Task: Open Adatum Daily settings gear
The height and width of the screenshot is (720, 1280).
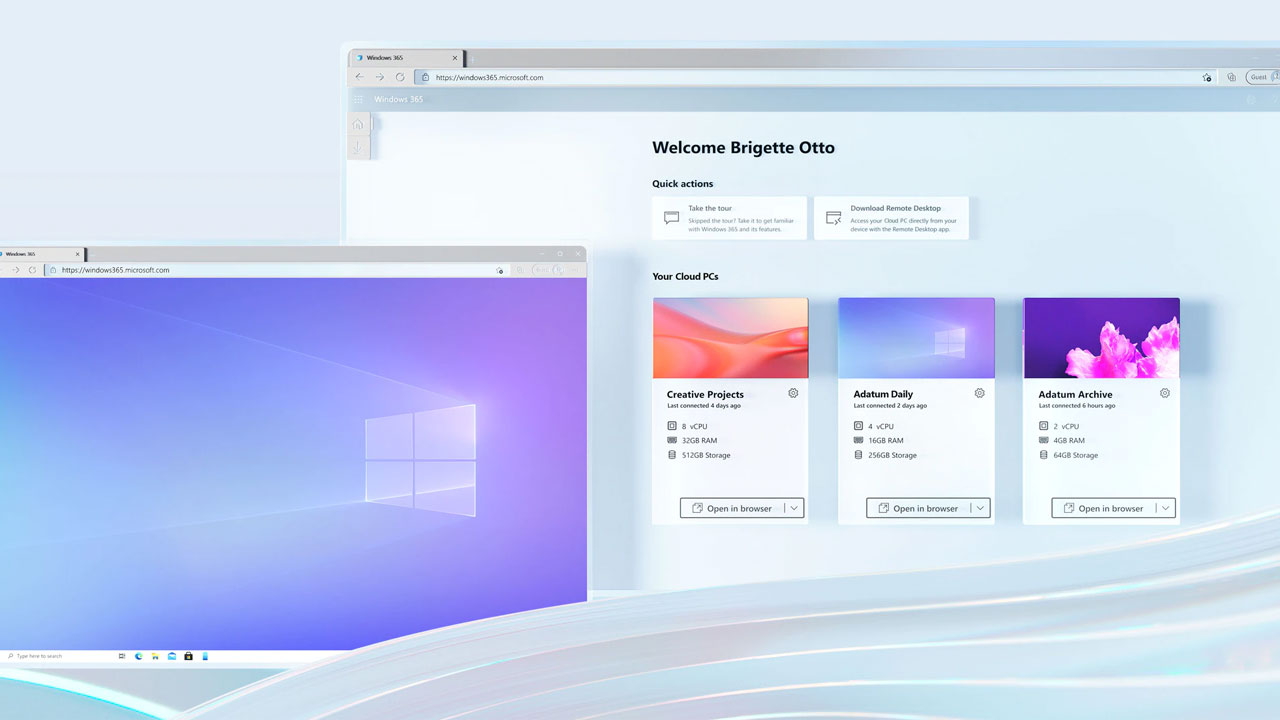Action: click(980, 393)
